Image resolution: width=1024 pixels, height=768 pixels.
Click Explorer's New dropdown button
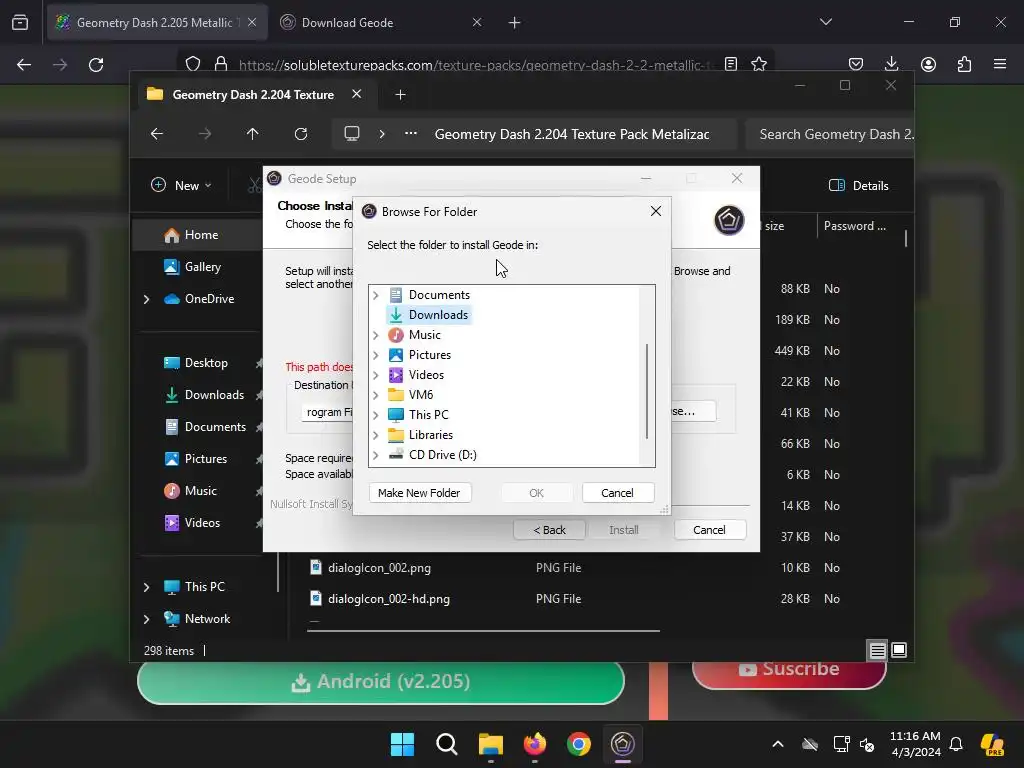[x=182, y=185]
